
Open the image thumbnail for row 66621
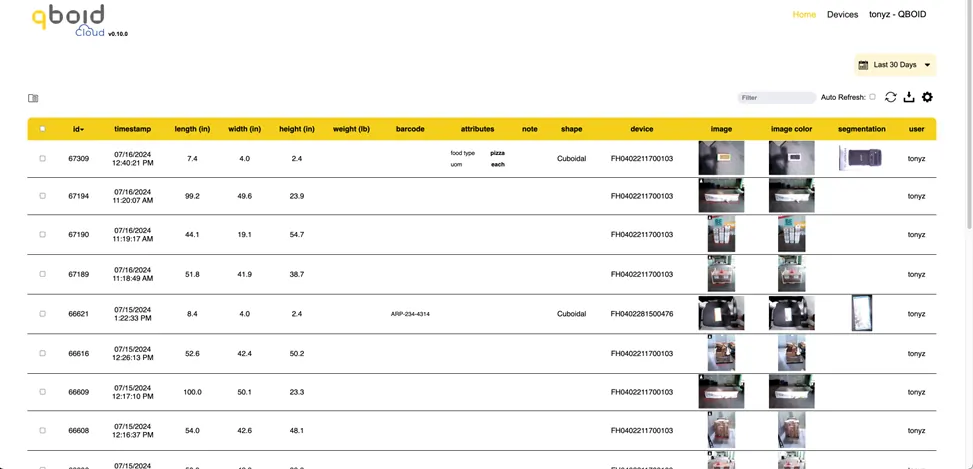[721, 313]
